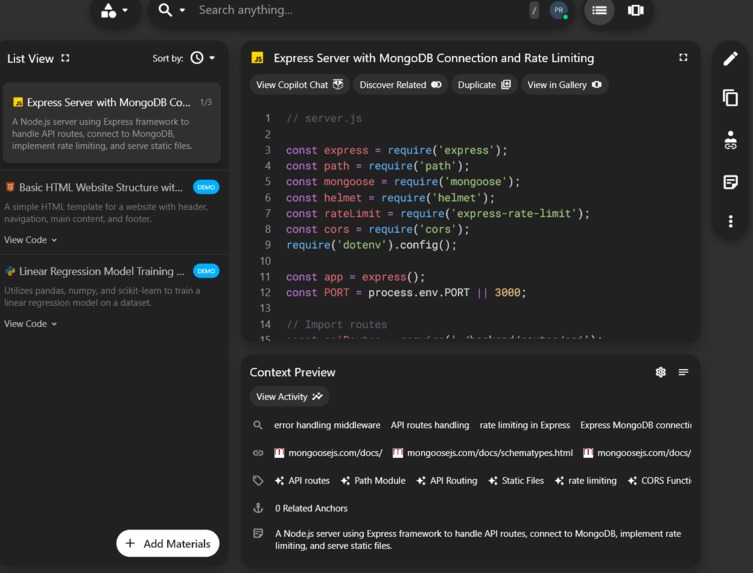This screenshot has width=753, height=573.
Task: Duplicate the snippet
Action: point(484,85)
